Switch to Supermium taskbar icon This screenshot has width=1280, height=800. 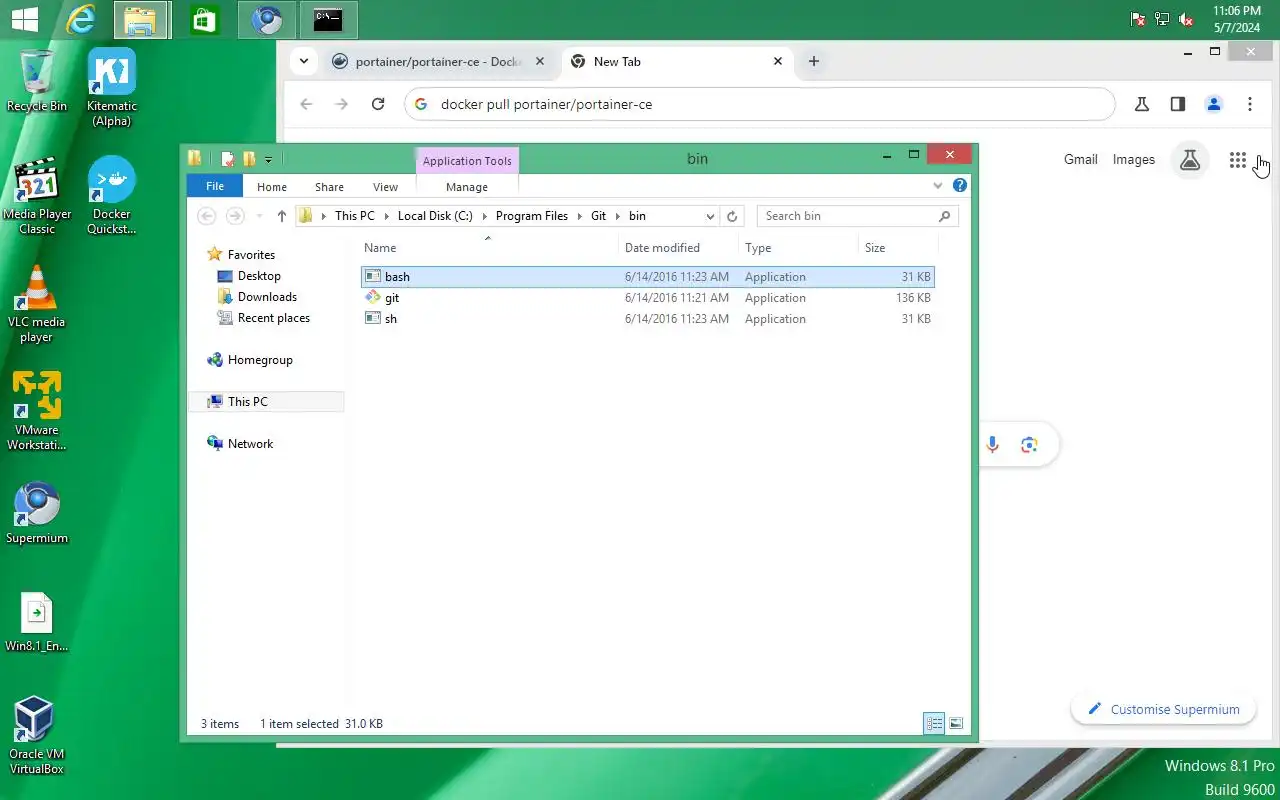click(x=266, y=19)
